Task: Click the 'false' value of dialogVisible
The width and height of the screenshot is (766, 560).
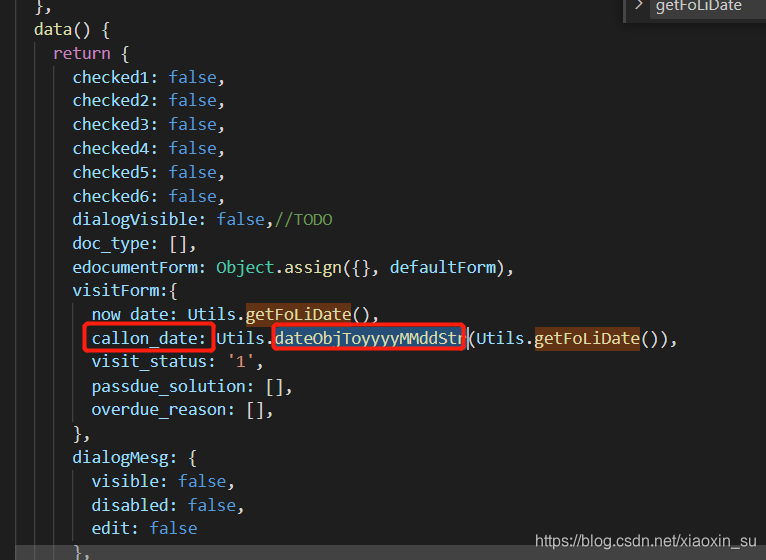Action: pos(240,220)
